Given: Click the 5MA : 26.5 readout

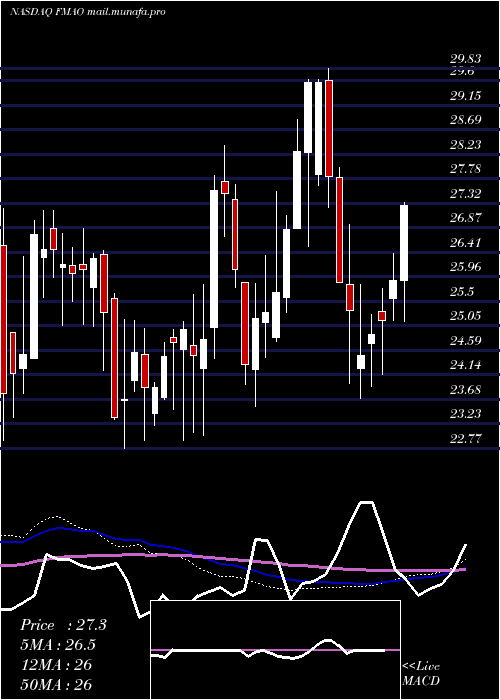Looking at the screenshot, I should coord(58,645).
